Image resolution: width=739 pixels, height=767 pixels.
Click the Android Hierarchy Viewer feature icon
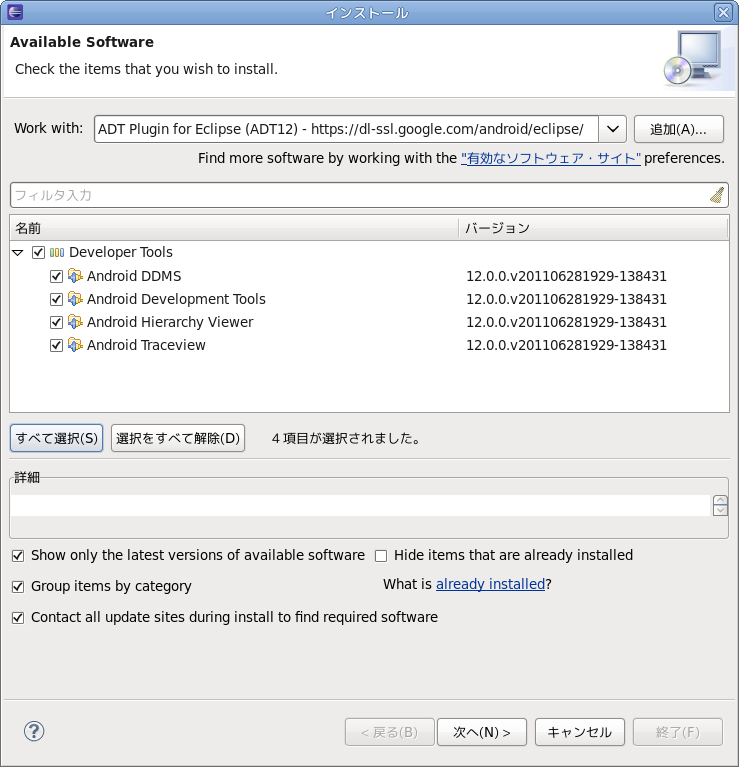75,322
